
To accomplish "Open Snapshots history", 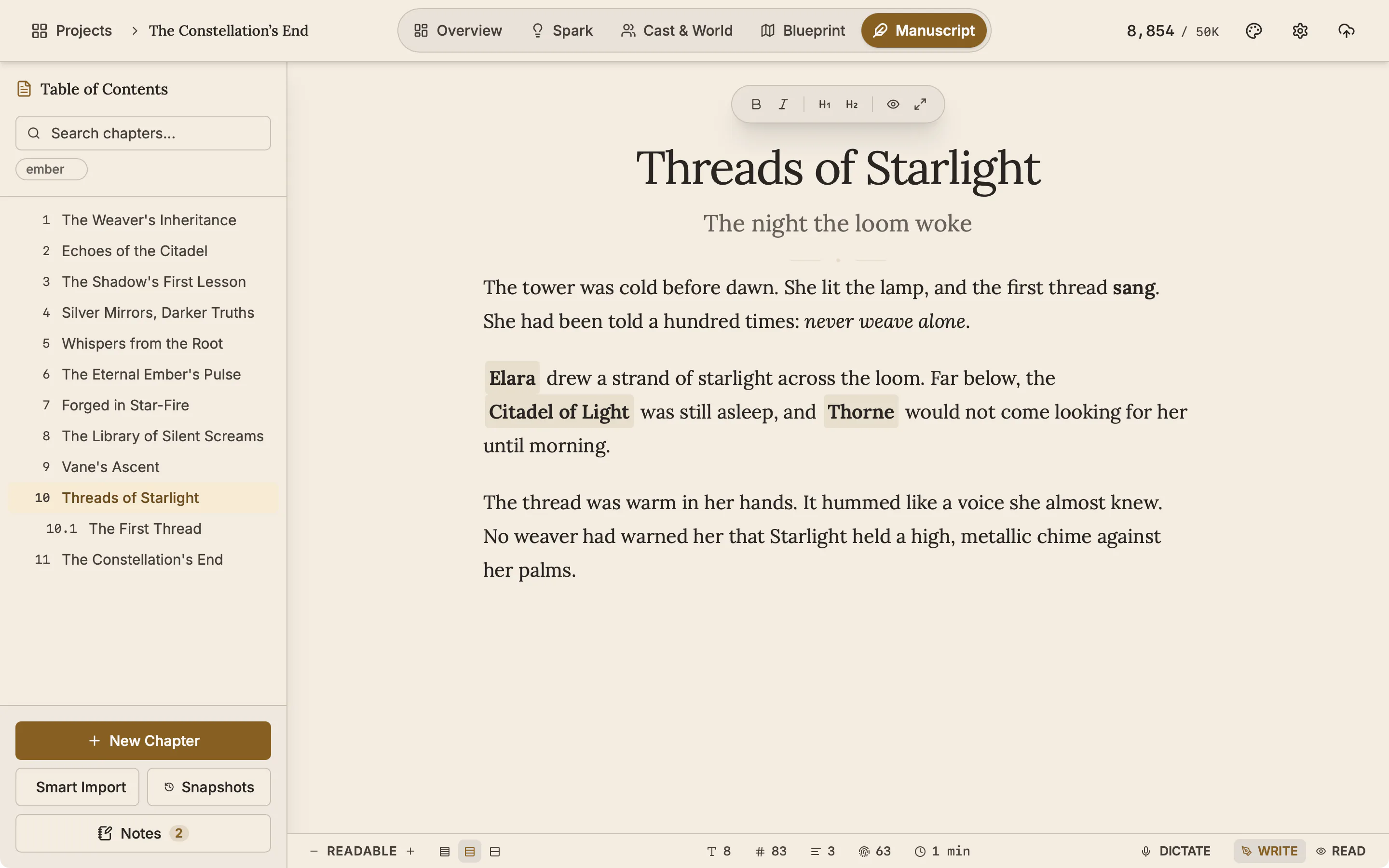I will [x=209, y=787].
